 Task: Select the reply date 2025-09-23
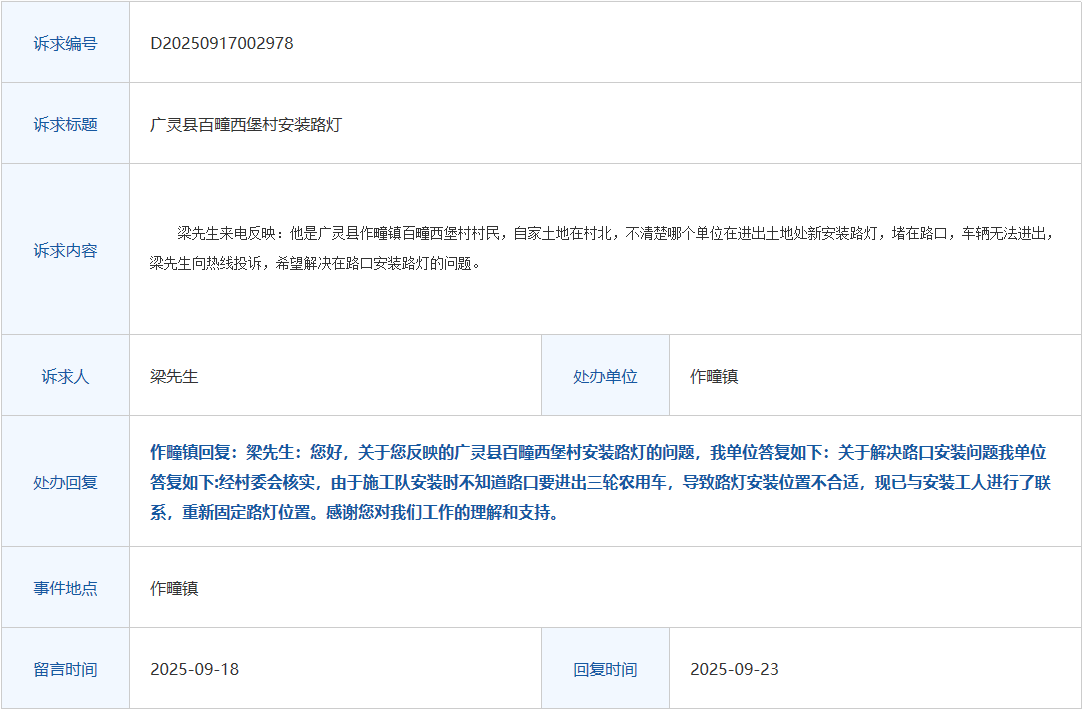point(734,669)
